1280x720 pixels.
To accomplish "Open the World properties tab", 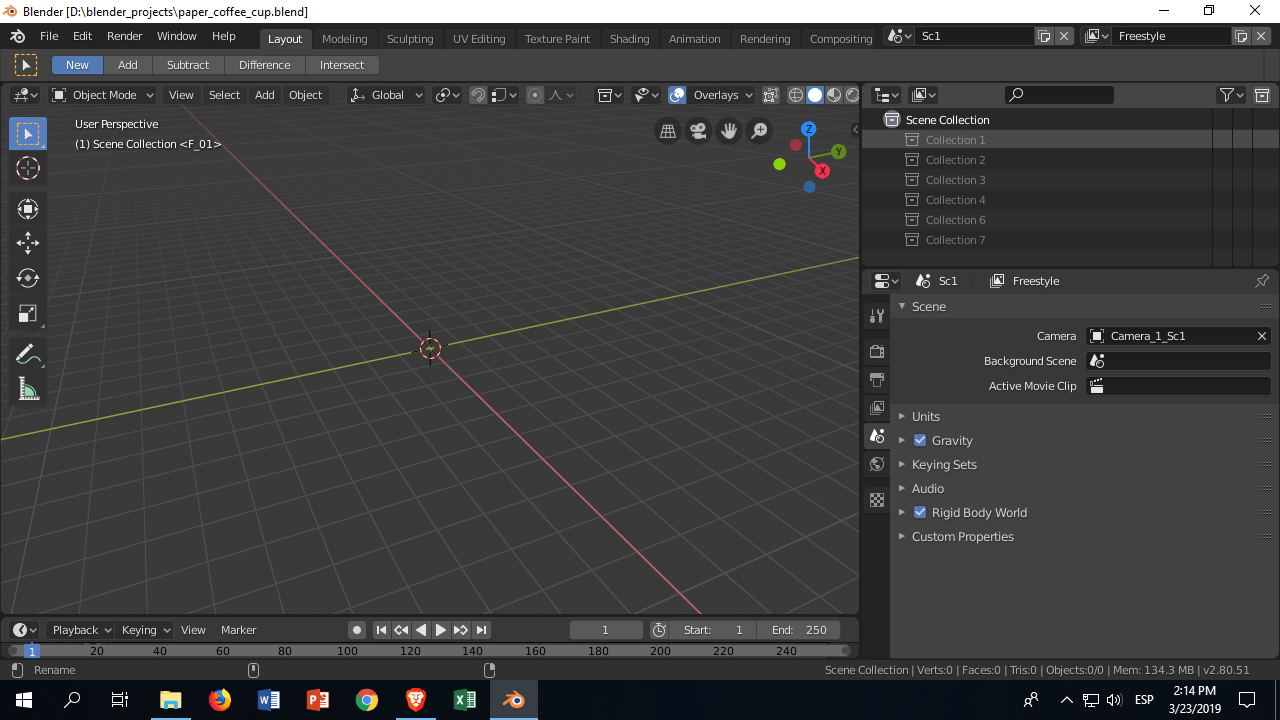I will (x=876, y=463).
